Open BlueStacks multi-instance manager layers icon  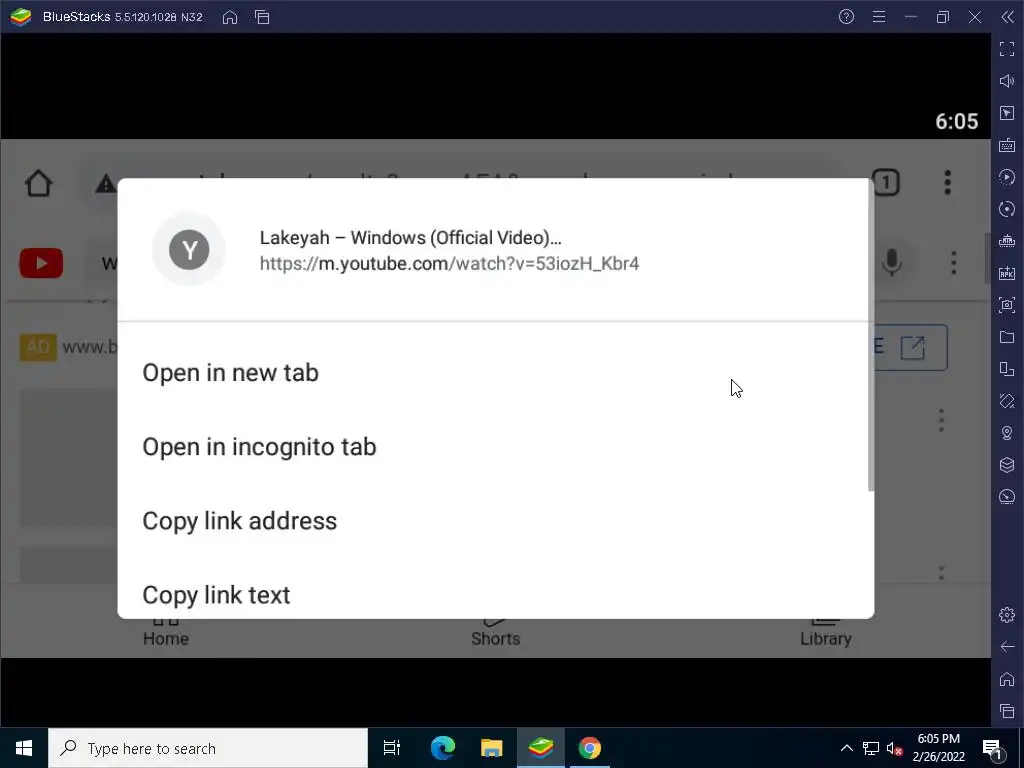[x=1007, y=465]
